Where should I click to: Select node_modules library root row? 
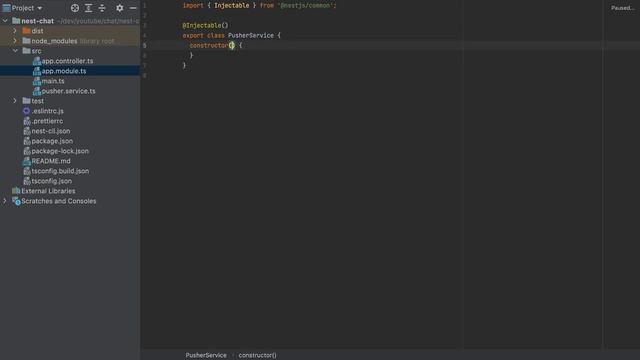click(x=70, y=41)
